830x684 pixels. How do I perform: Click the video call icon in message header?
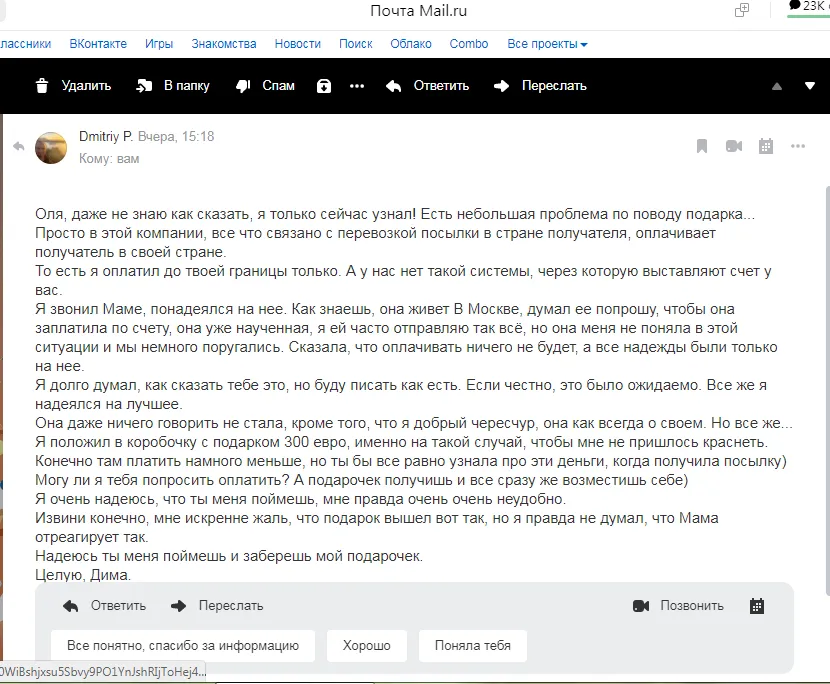(x=734, y=146)
